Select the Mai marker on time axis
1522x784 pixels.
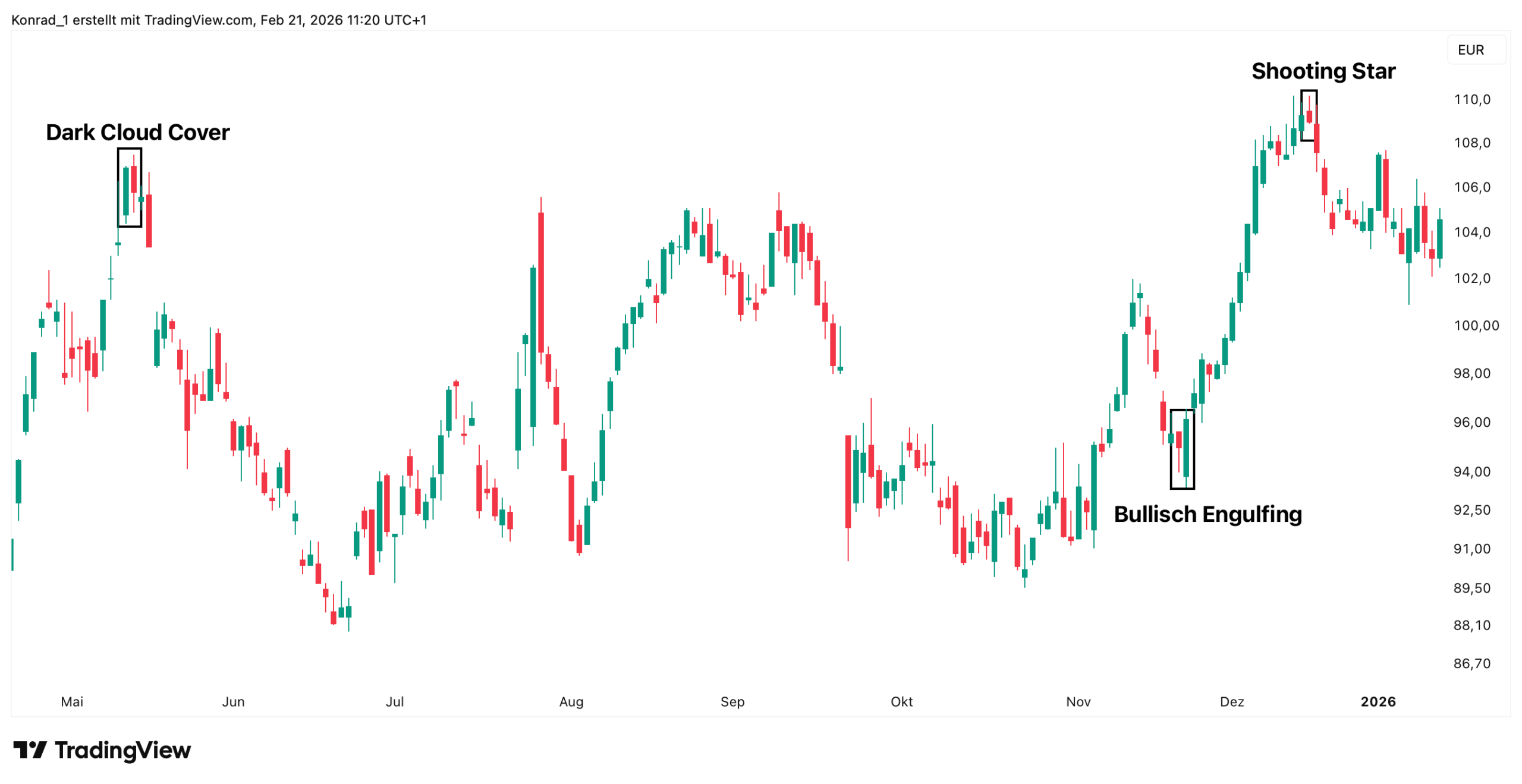click(72, 702)
